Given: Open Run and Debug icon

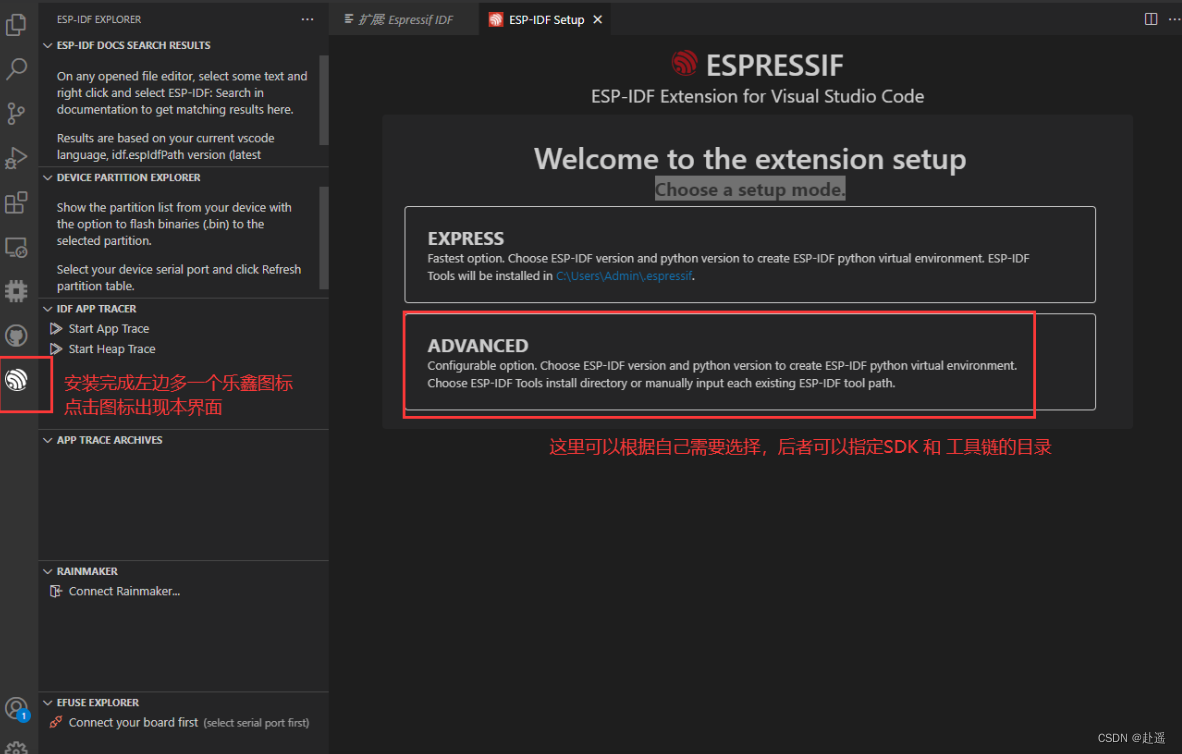Looking at the screenshot, I should point(16,158).
